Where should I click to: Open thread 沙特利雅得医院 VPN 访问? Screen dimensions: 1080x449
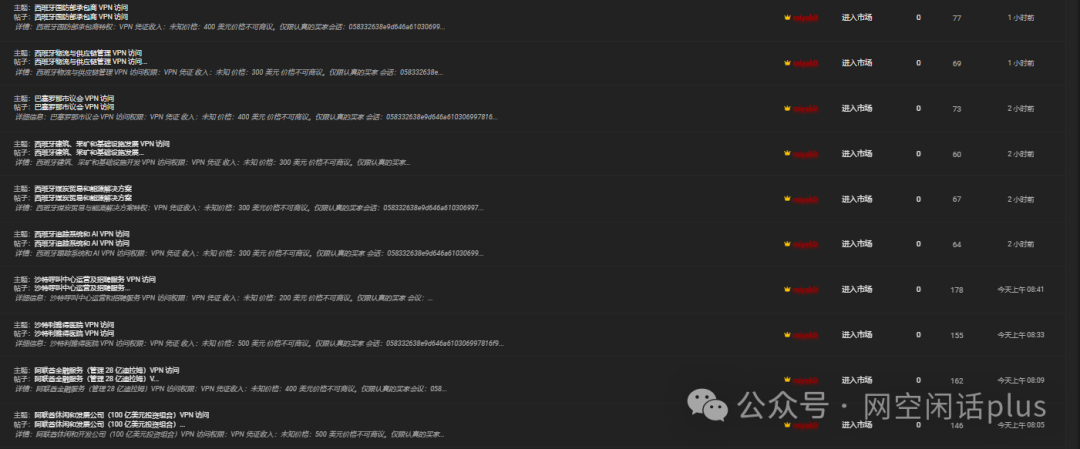click(74, 325)
